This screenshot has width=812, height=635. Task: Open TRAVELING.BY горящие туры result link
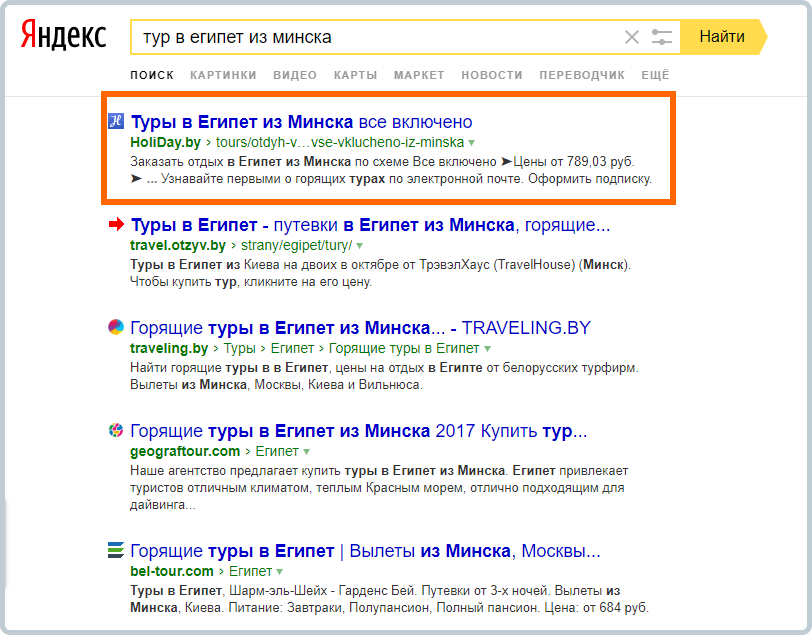click(360, 328)
